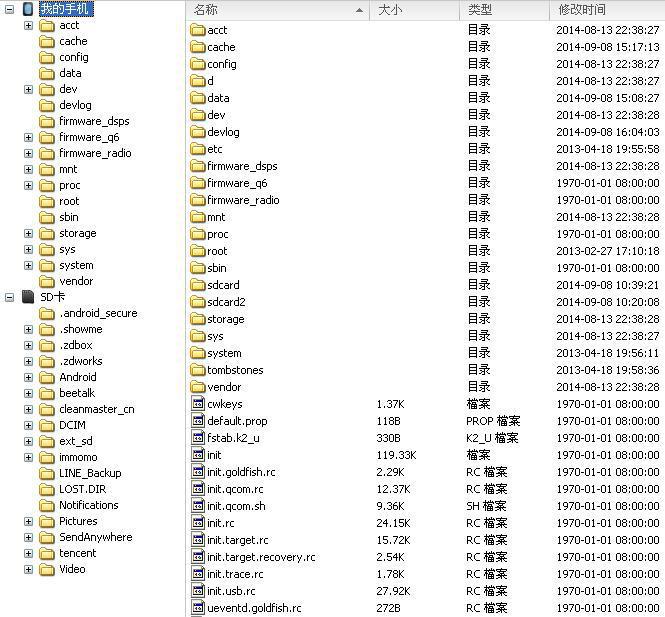The image size is (665, 617).
Task: Select storage folder in the tree
Action: (x=78, y=233)
